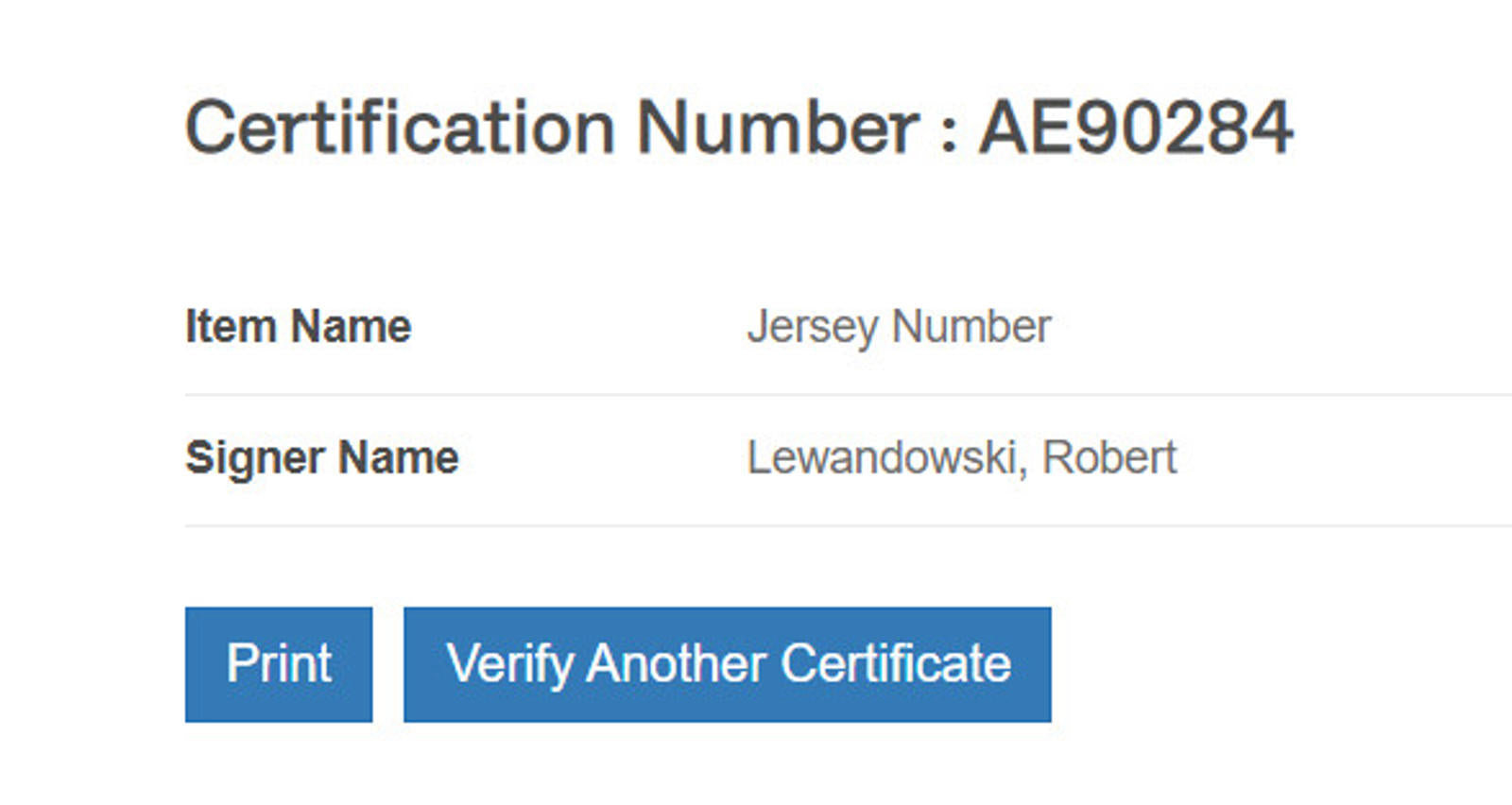
Task: Click the Lewandowski surname text
Action: click(883, 458)
